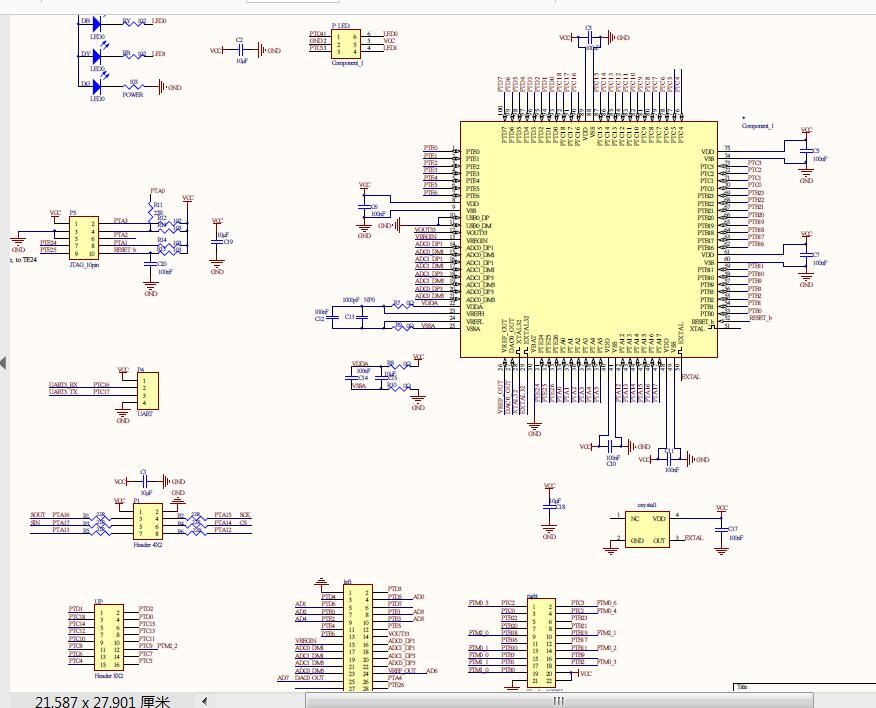
Task: Click the 'Title' field in the title block
Action: point(742,687)
